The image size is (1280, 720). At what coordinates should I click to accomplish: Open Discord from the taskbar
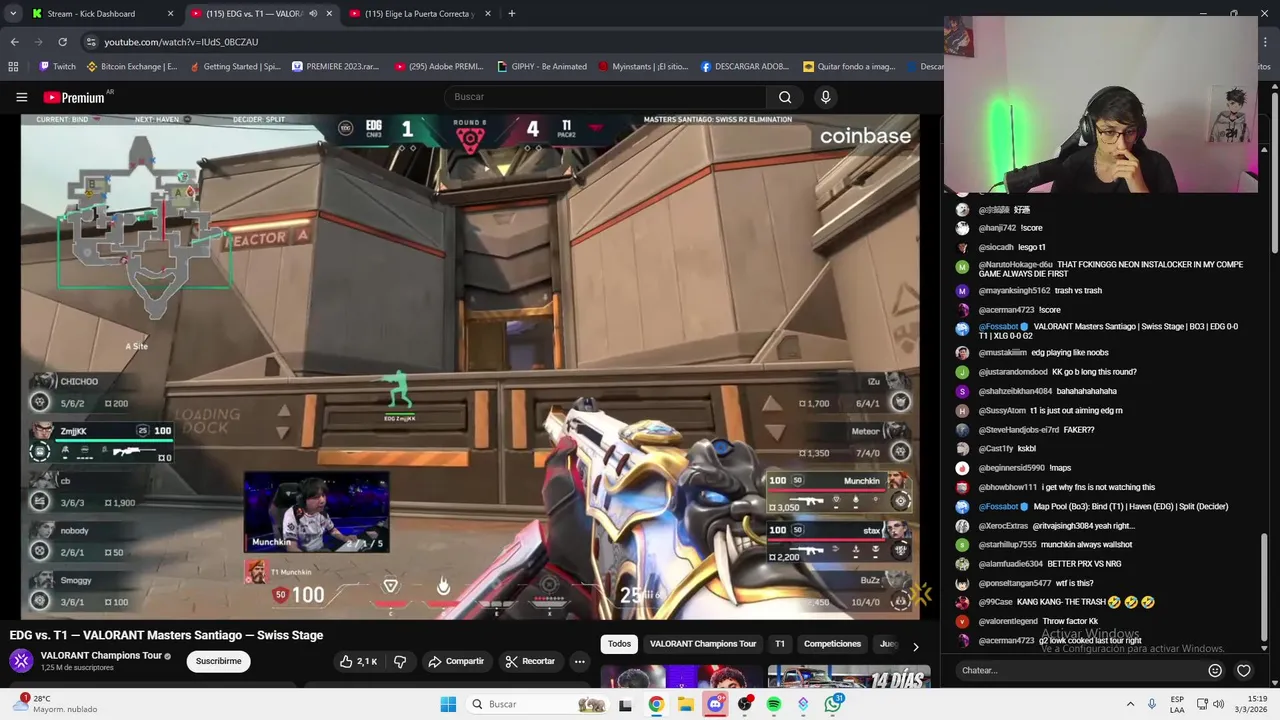pyautogui.click(x=715, y=704)
